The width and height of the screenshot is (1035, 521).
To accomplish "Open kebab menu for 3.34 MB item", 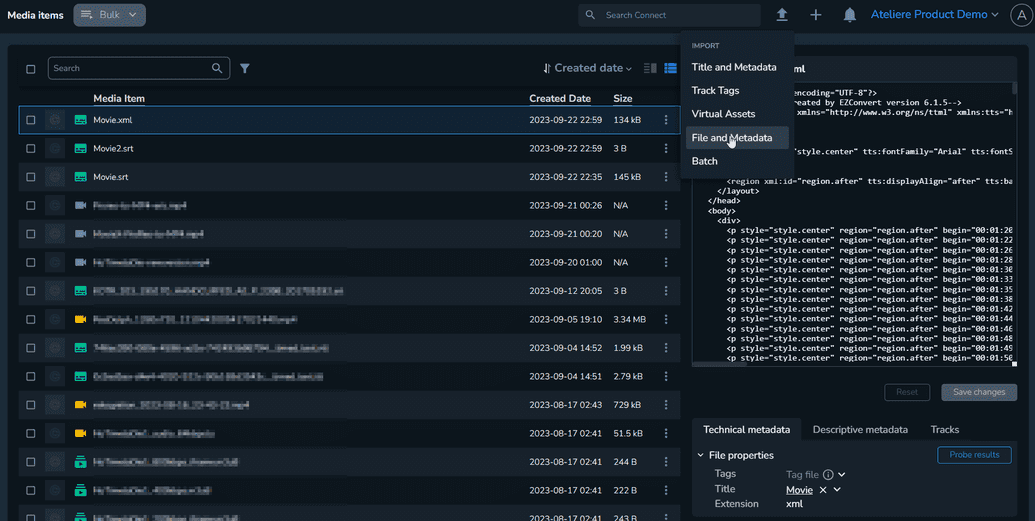I will click(666, 320).
